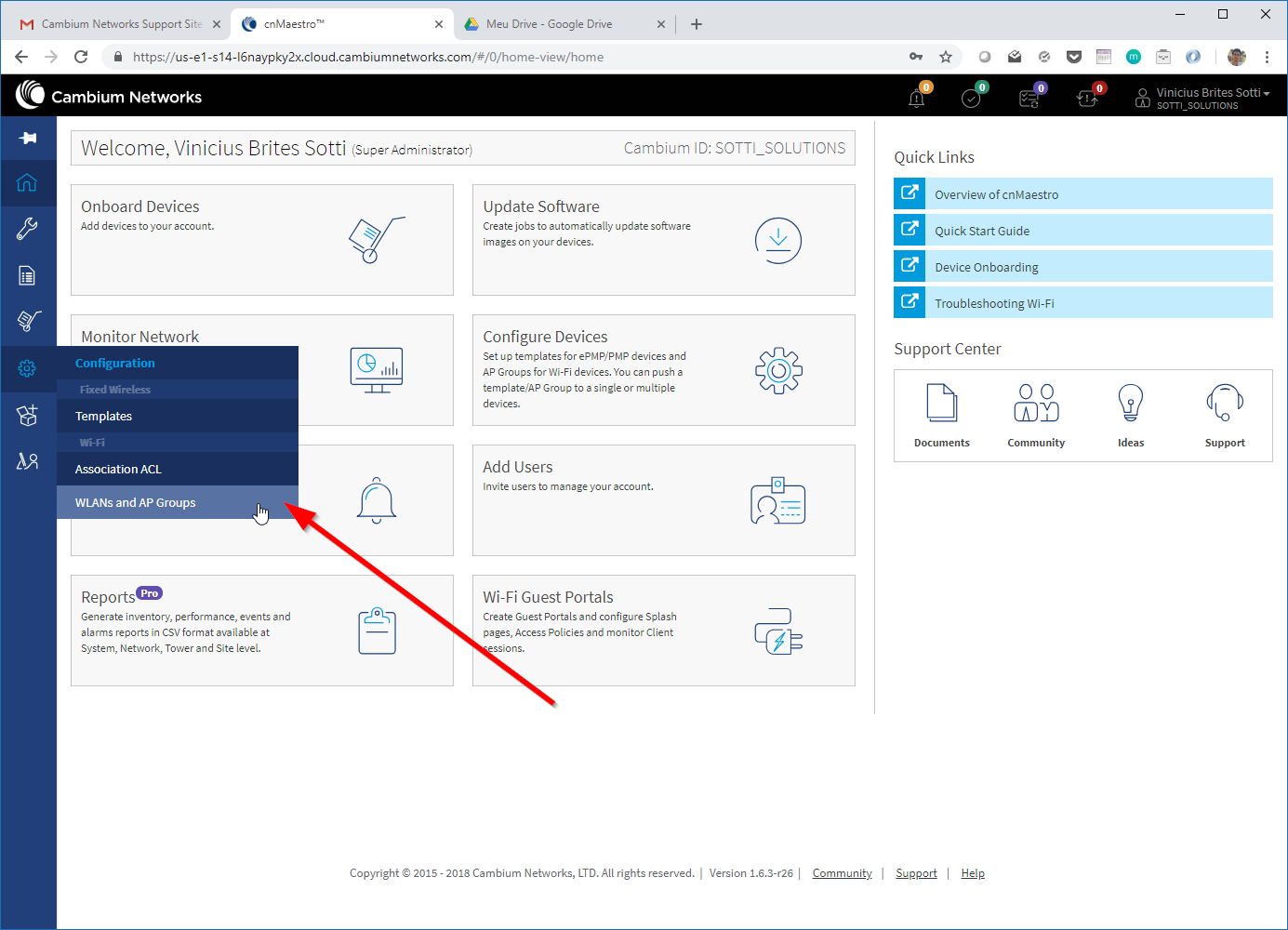The image size is (1288, 930).
Task: Open Overview of cnMaestro quick link
Action: pyautogui.click(x=1083, y=194)
